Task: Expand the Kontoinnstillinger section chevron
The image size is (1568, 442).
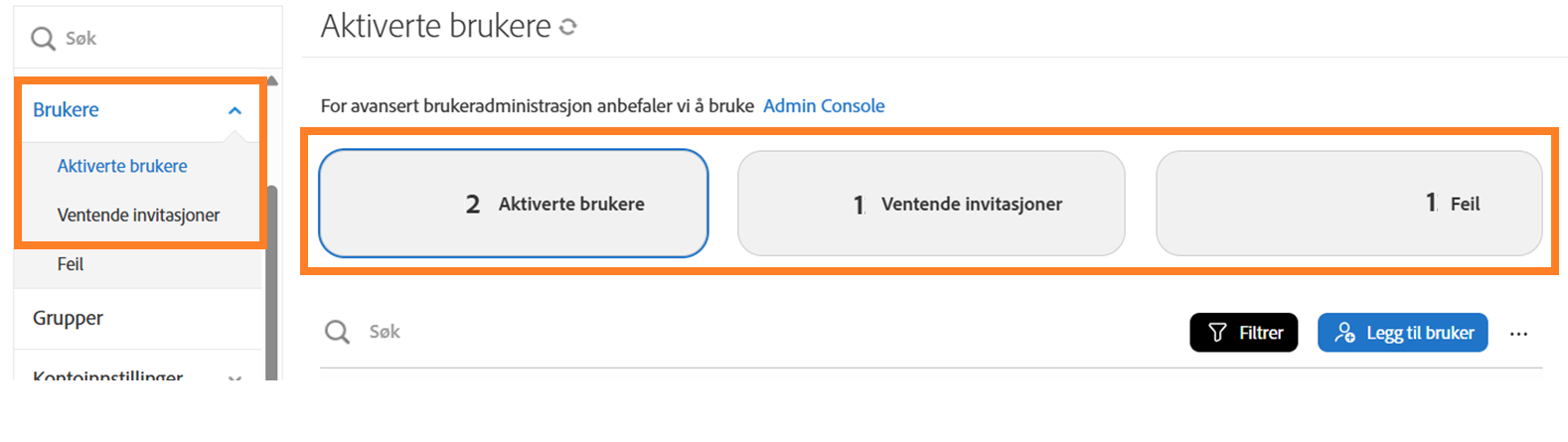Action: pos(235,377)
